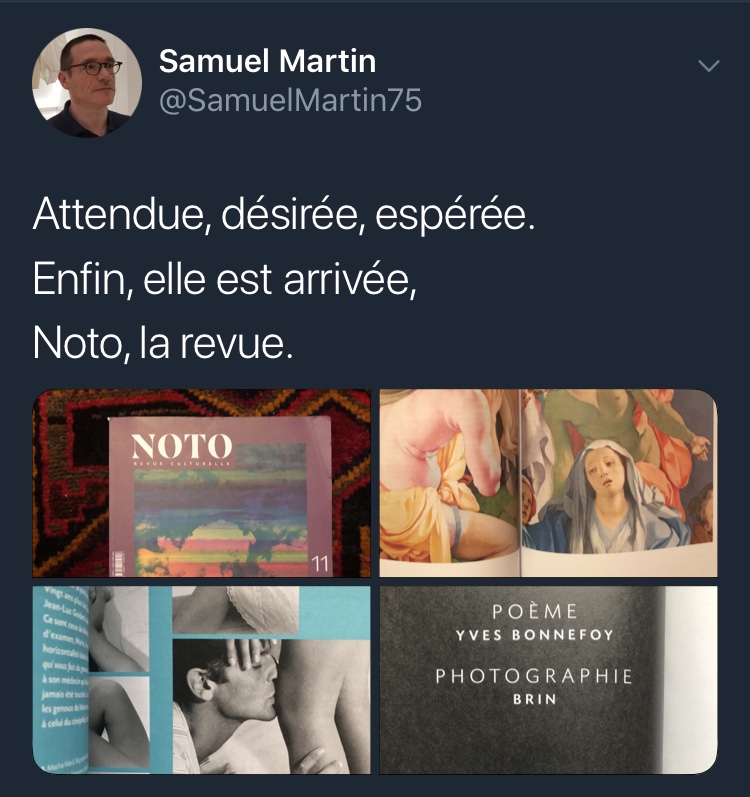Select tweet line "Enfin, elle est arrivée,"

225,279
